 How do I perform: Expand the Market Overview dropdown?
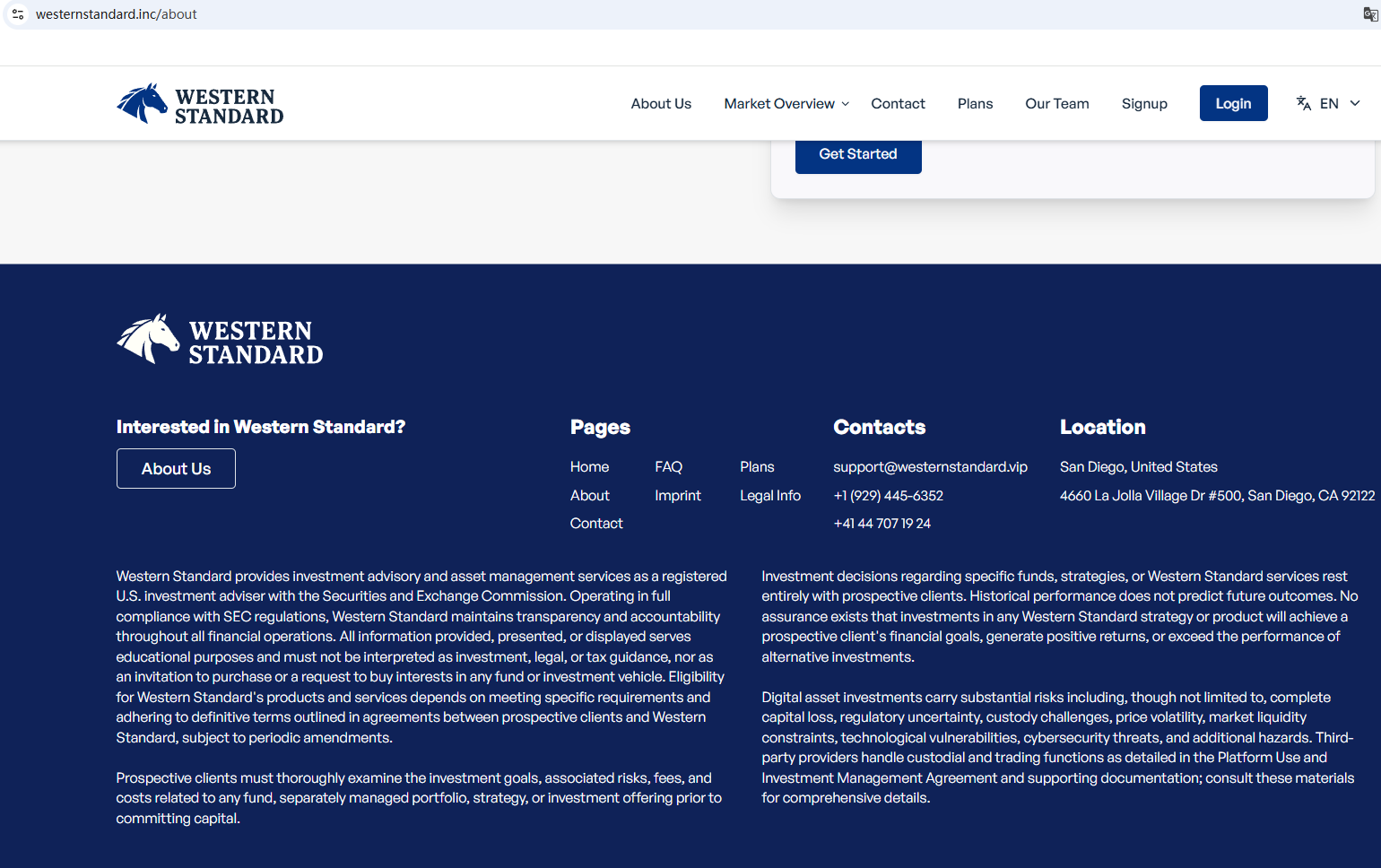click(x=786, y=104)
